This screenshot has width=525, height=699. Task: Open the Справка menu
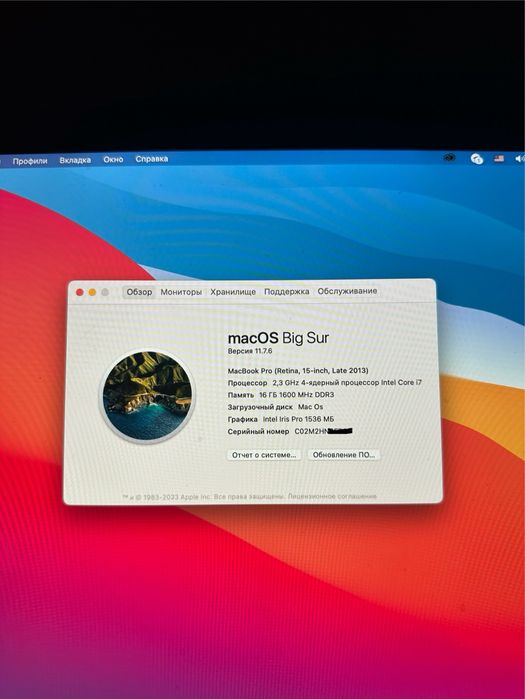152,159
